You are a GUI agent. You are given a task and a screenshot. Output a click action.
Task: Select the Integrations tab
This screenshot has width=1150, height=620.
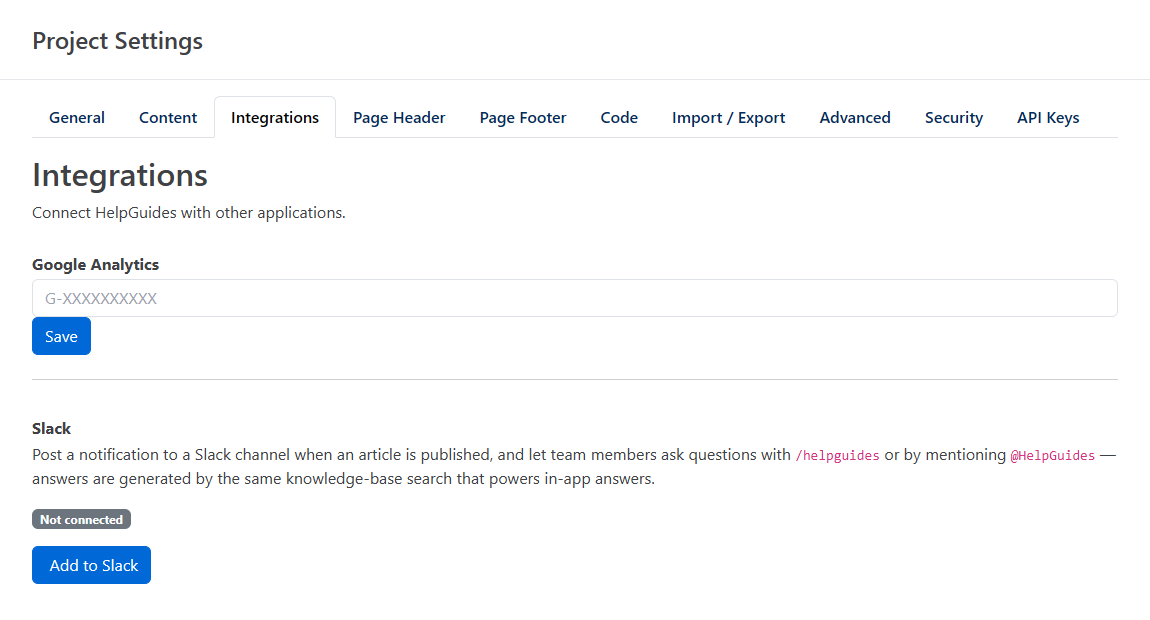[x=275, y=117]
